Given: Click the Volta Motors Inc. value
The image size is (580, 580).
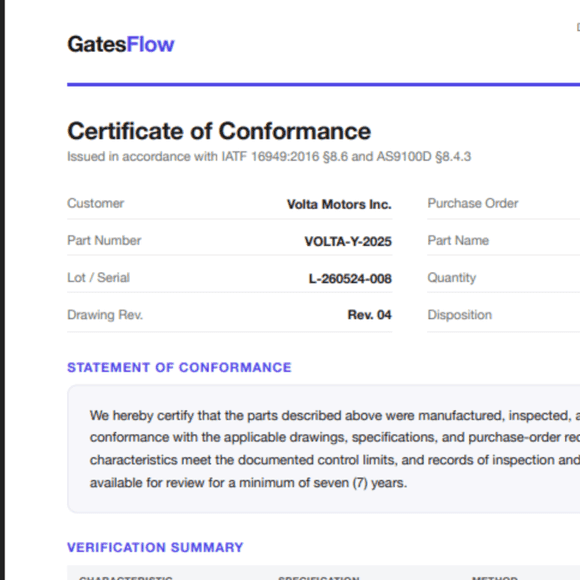Looking at the screenshot, I should 339,204.
